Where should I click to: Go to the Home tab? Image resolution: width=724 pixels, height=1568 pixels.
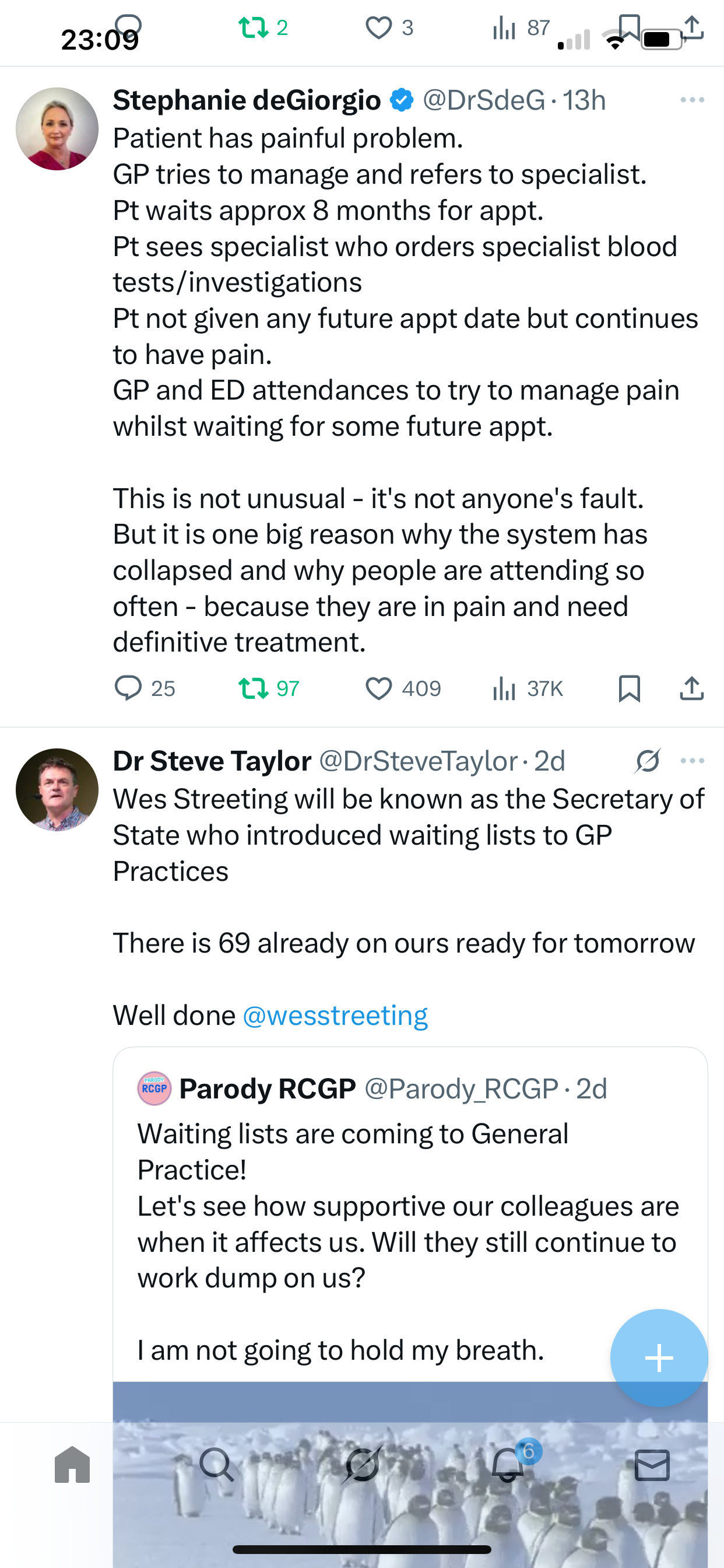coord(72,1465)
